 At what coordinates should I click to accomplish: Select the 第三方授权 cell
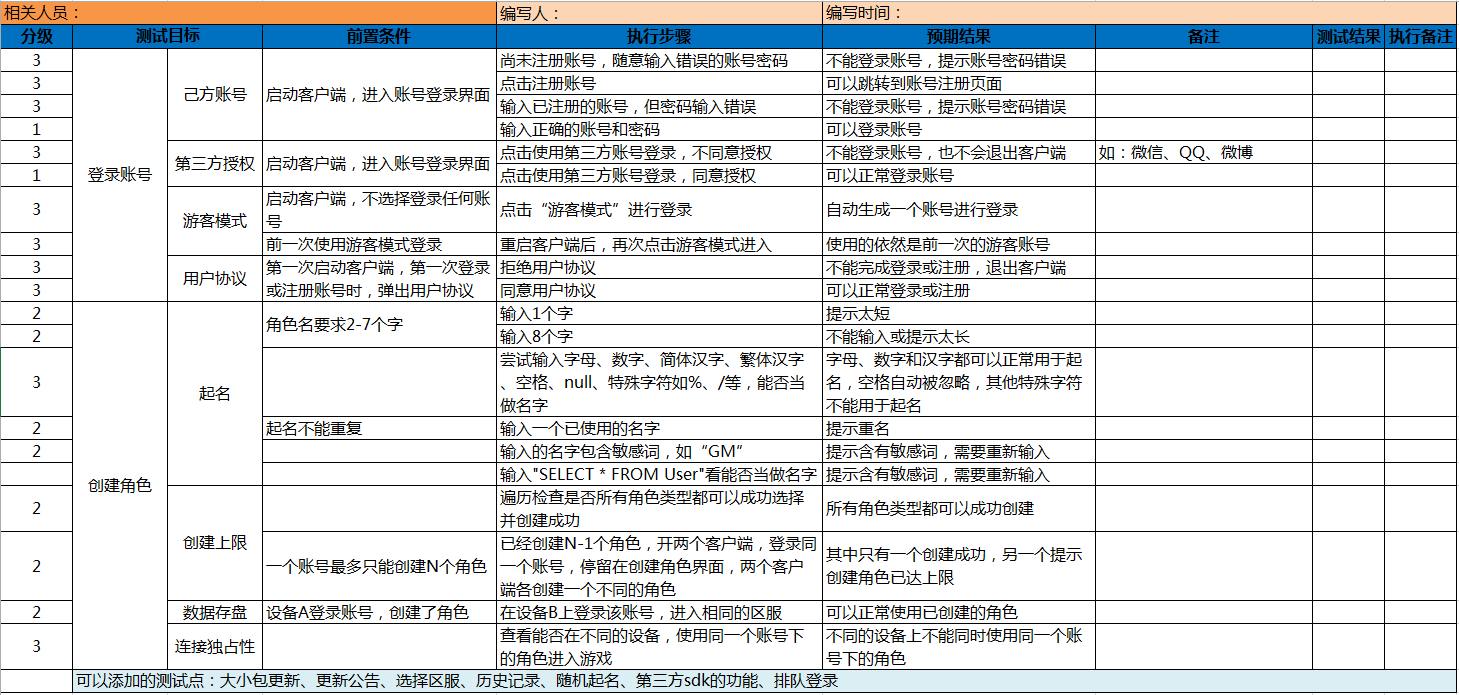(x=214, y=164)
